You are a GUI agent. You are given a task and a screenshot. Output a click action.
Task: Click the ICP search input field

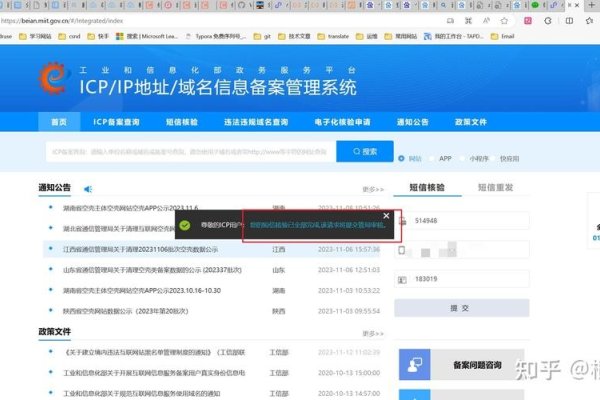[x=191, y=152]
